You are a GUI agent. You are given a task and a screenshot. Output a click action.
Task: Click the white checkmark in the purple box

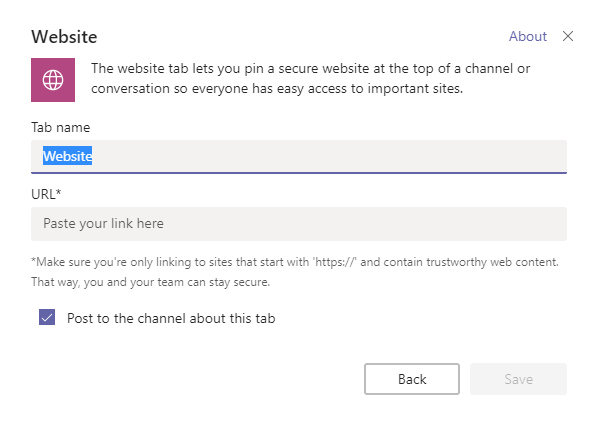click(47, 317)
